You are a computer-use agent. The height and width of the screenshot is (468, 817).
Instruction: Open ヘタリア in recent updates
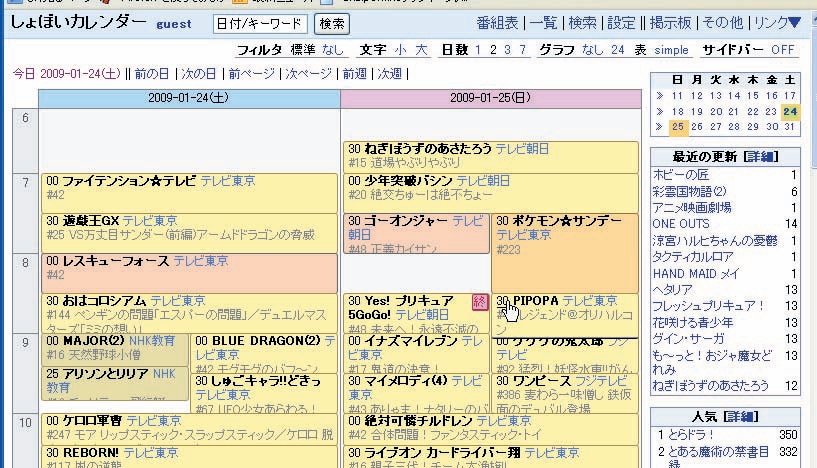pos(673,289)
